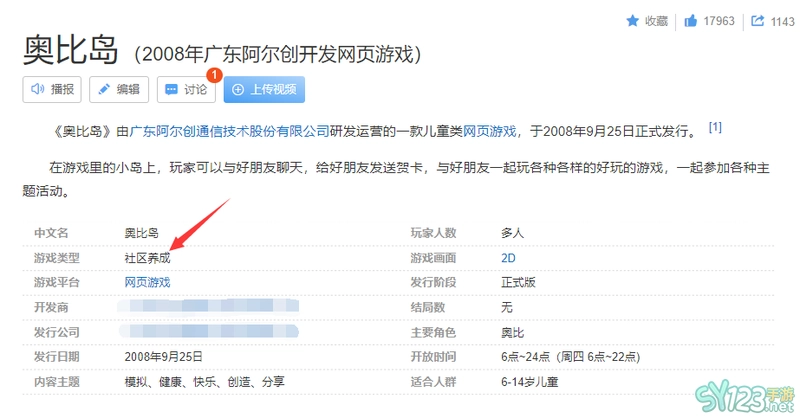Screen dimensions: 800x418
Task: Click the 奥比岛 value in 中文名 row
Action: click(x=141, y=233)
